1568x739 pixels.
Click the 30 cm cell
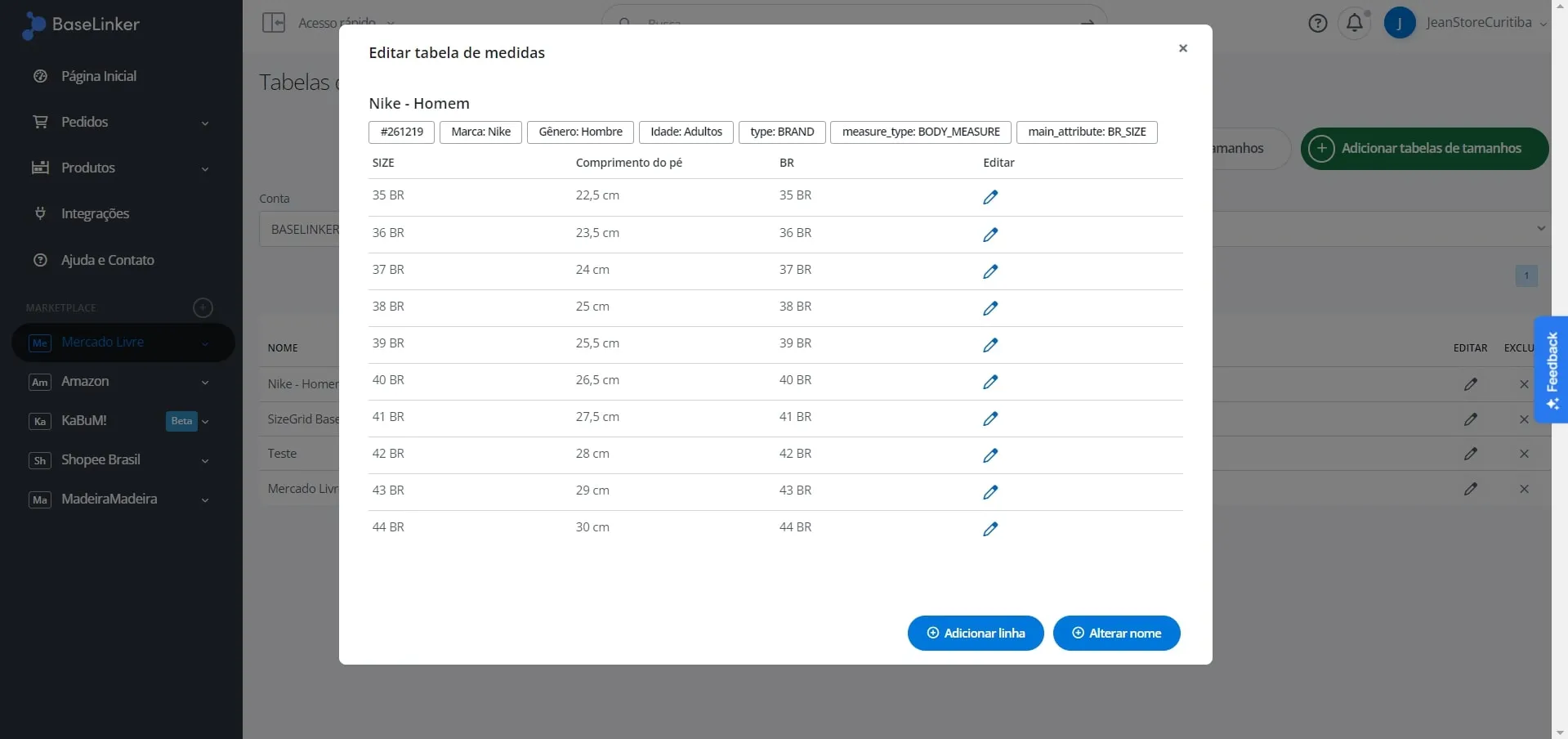click(592, 527)
